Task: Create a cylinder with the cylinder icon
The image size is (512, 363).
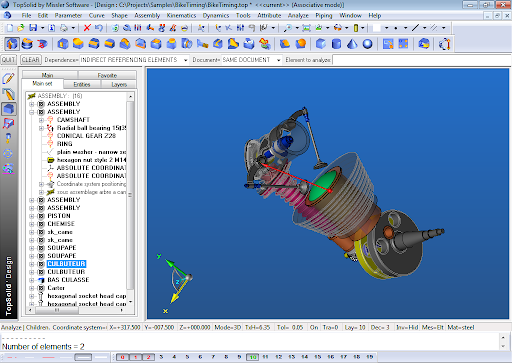Action: point(336,44)
